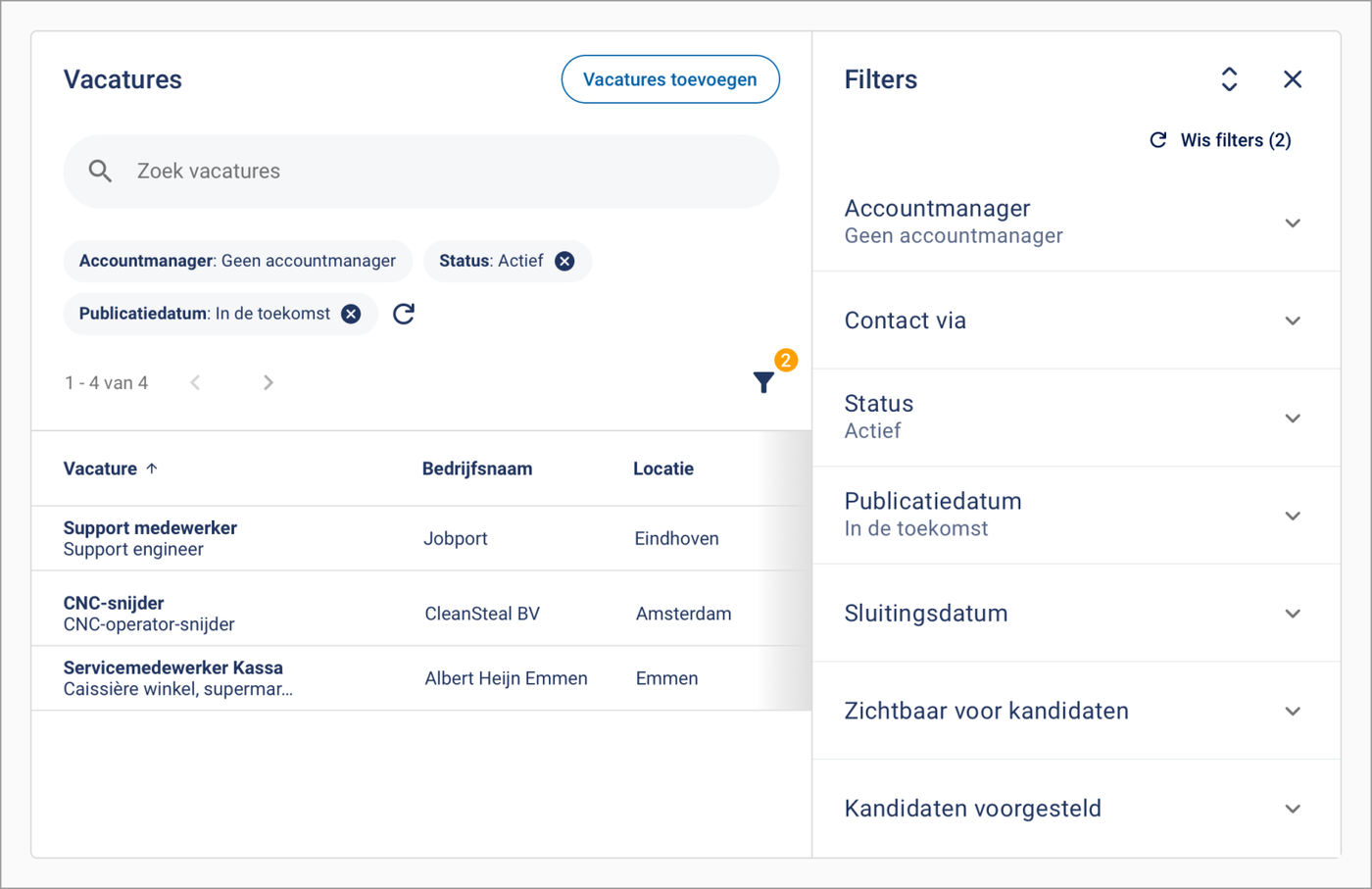
Task: Collapse or expand all filter sections
Action: click(x=1229, y=79)
